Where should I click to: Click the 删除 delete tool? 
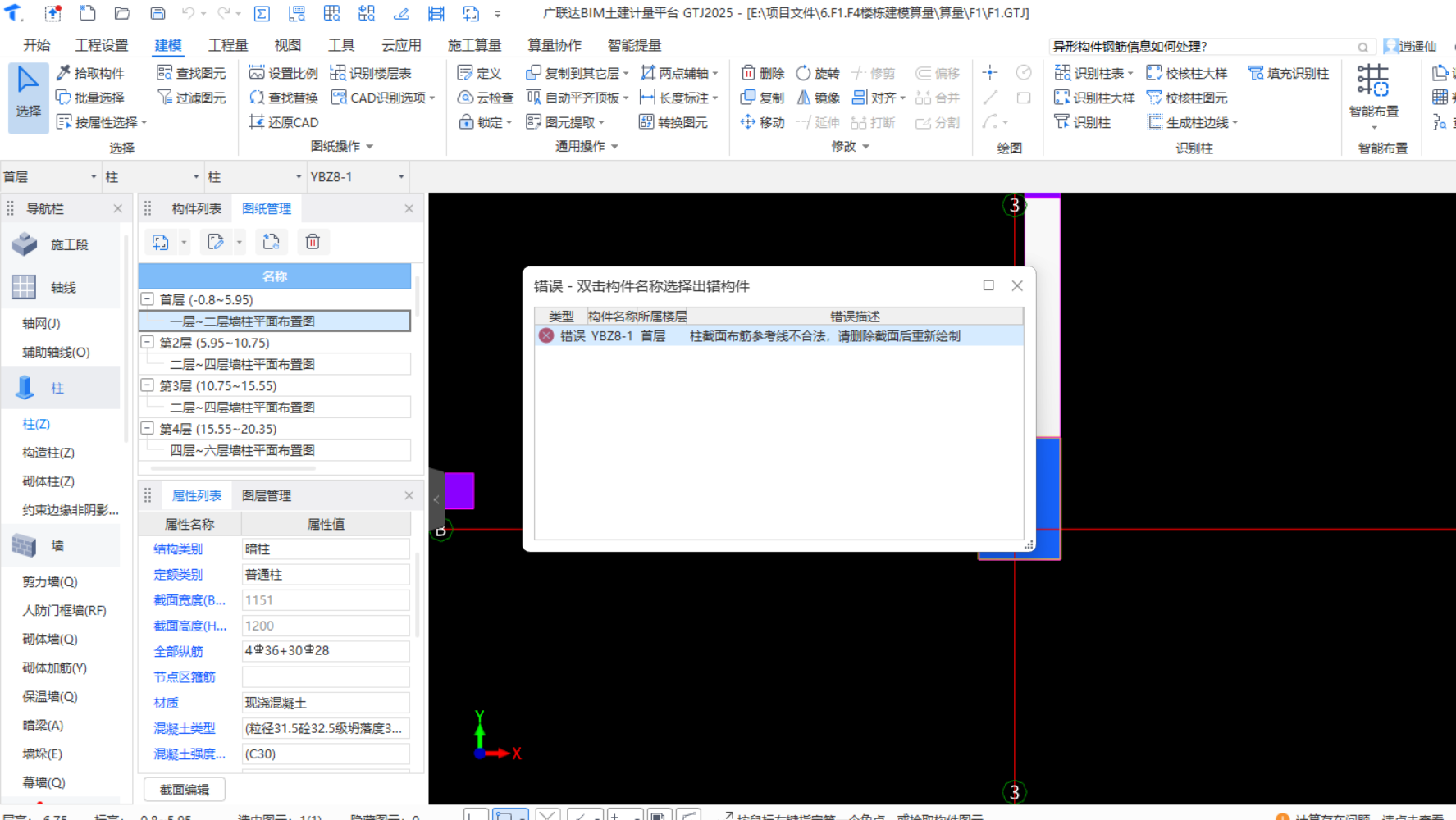tap(763, 73)
